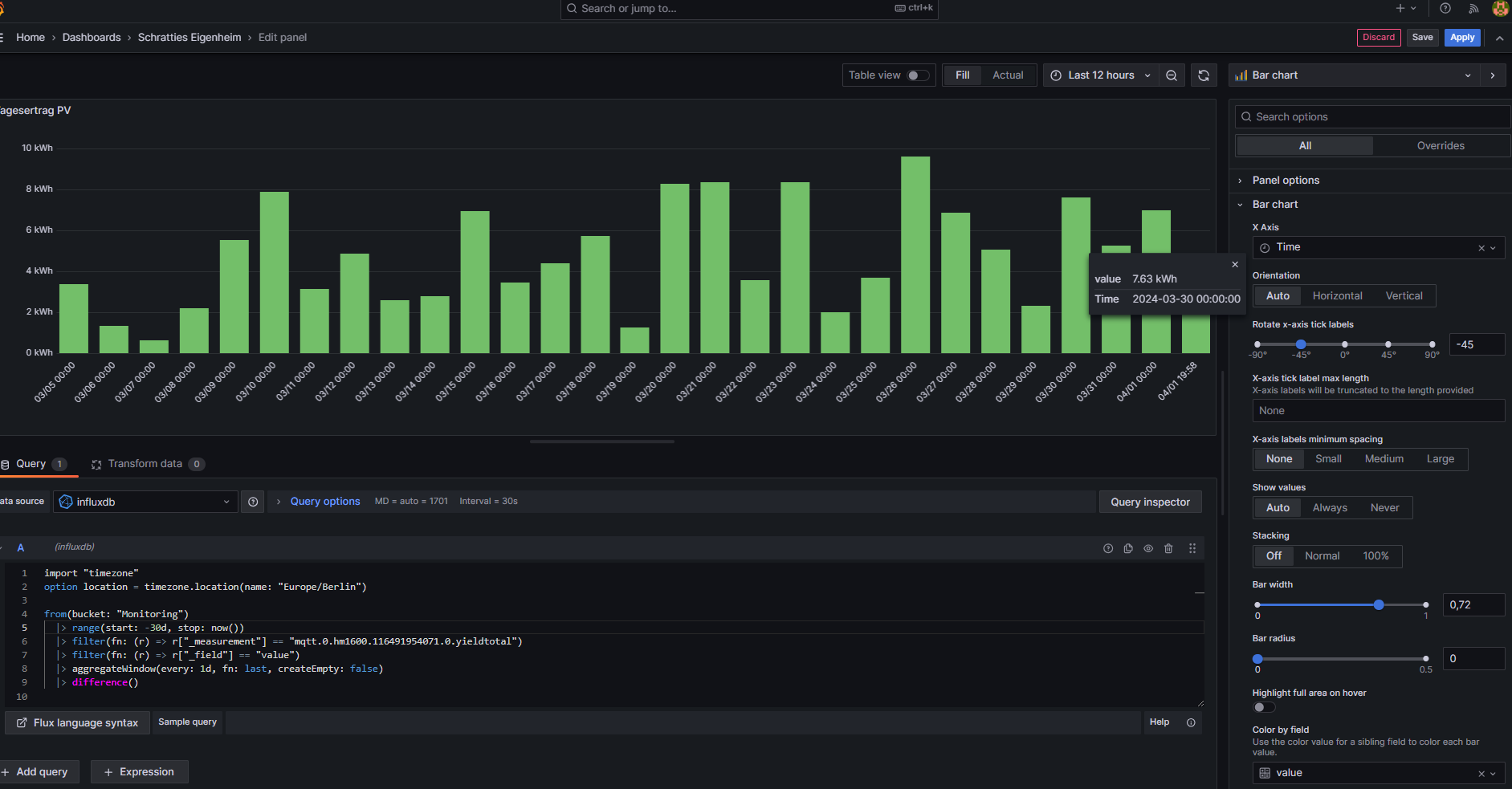Viewport: 1512px width, 789px height.
Task: Close the value tooltip on the chart
Action: pos(1235,264)
